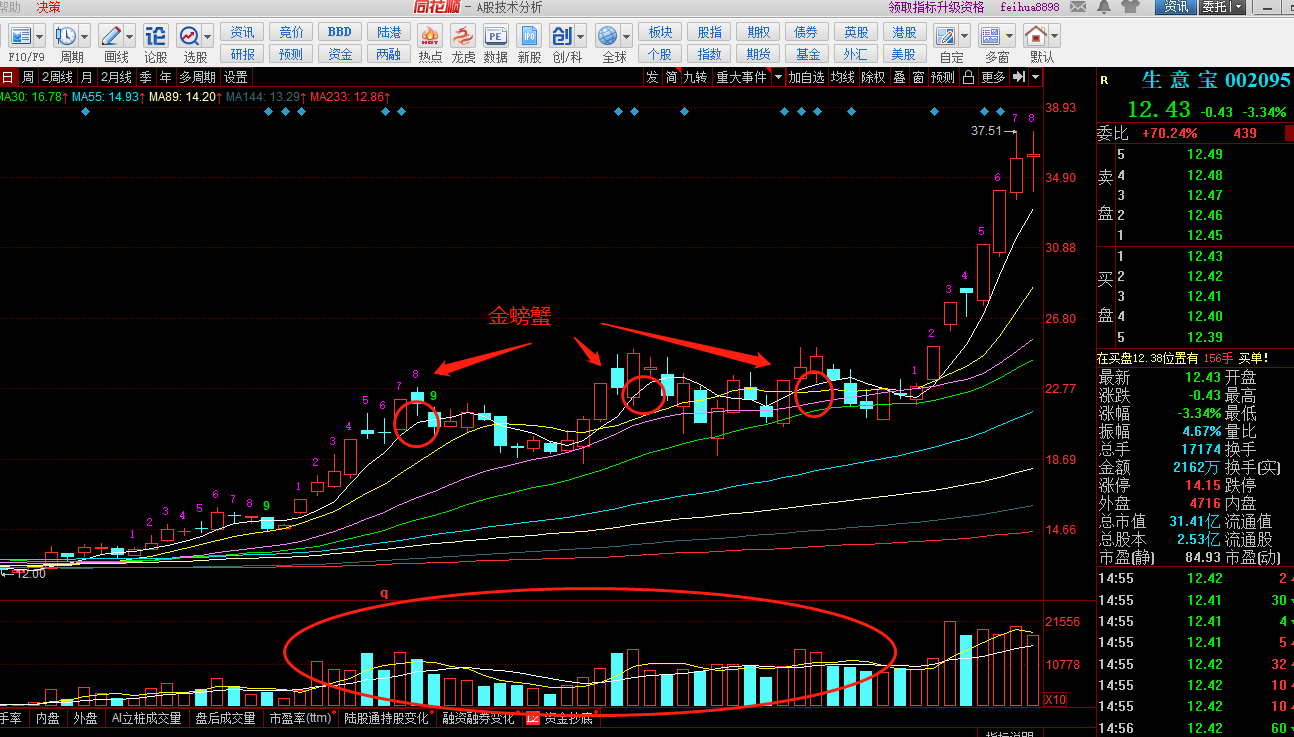
Task: Expand the 画线 drawing tools dropdown
Action: (x=131, y=36)
